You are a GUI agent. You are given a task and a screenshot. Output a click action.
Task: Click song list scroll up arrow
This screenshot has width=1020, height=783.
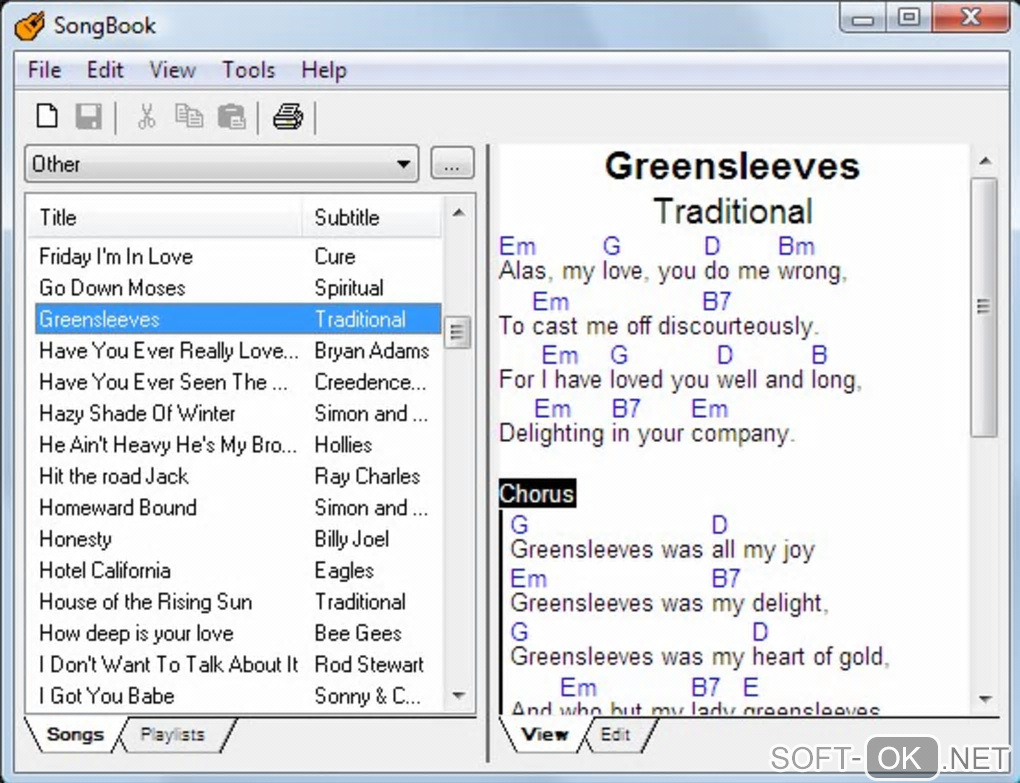click(x=459, y=213)
